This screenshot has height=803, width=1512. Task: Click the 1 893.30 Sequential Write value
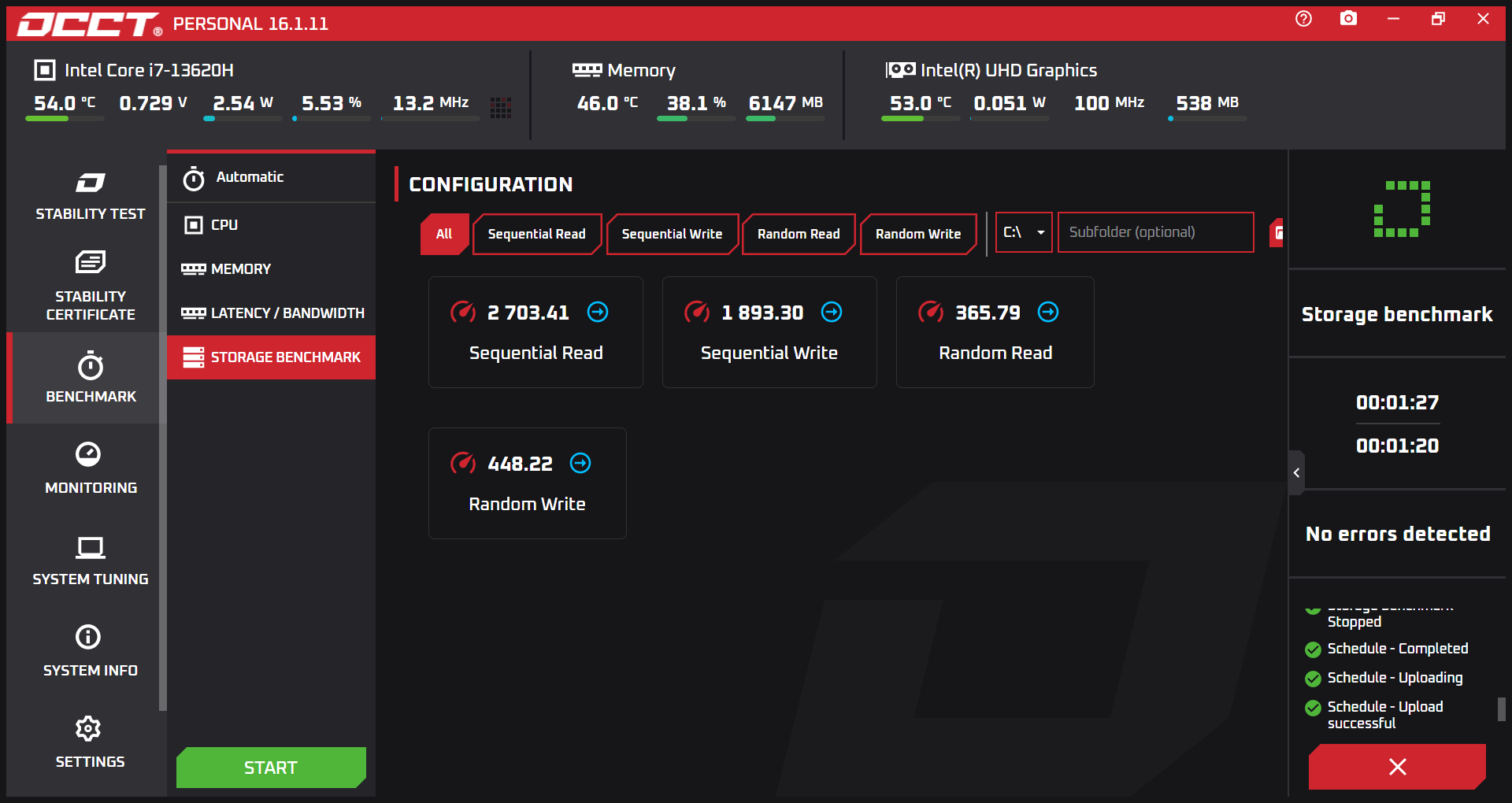762,313
